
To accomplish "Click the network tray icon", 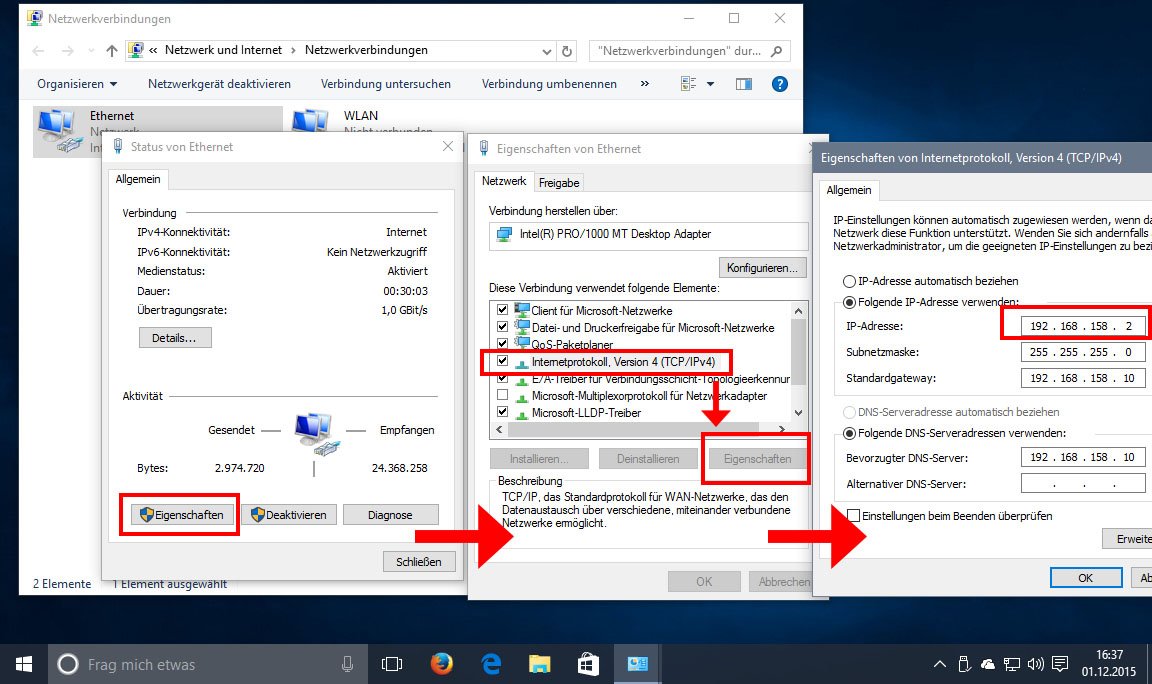I will point(1012,664).
